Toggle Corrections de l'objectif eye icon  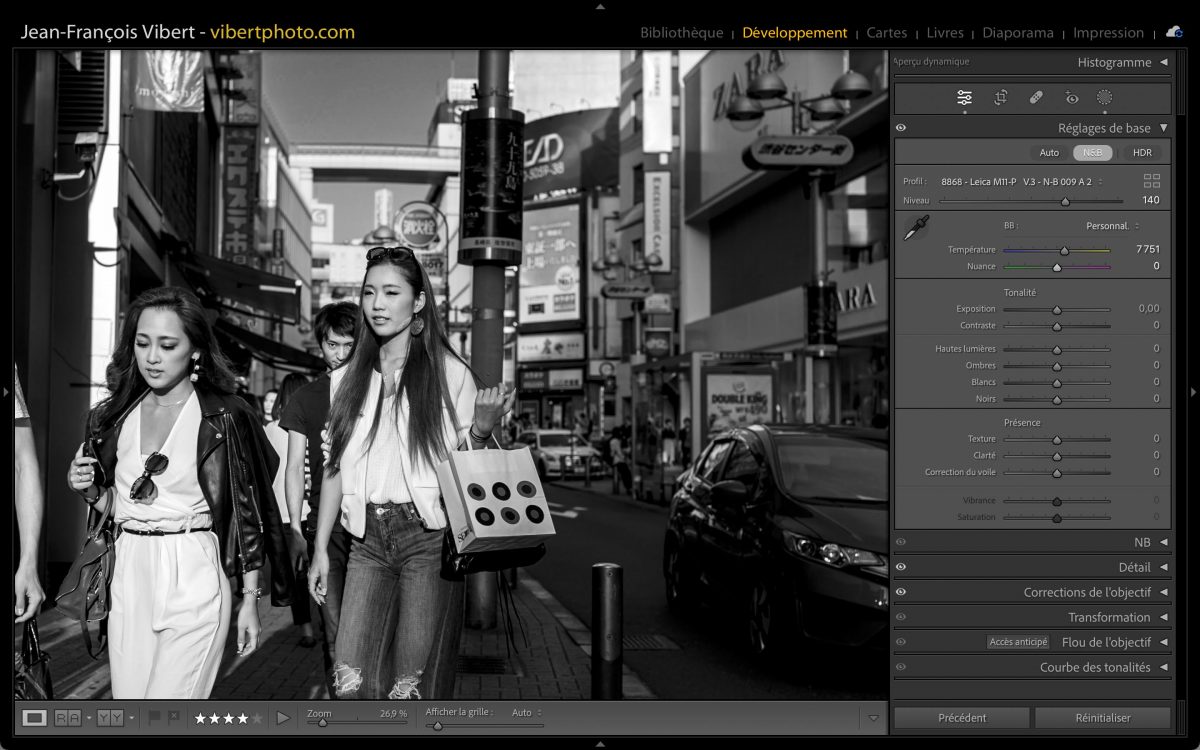(901, 592)
